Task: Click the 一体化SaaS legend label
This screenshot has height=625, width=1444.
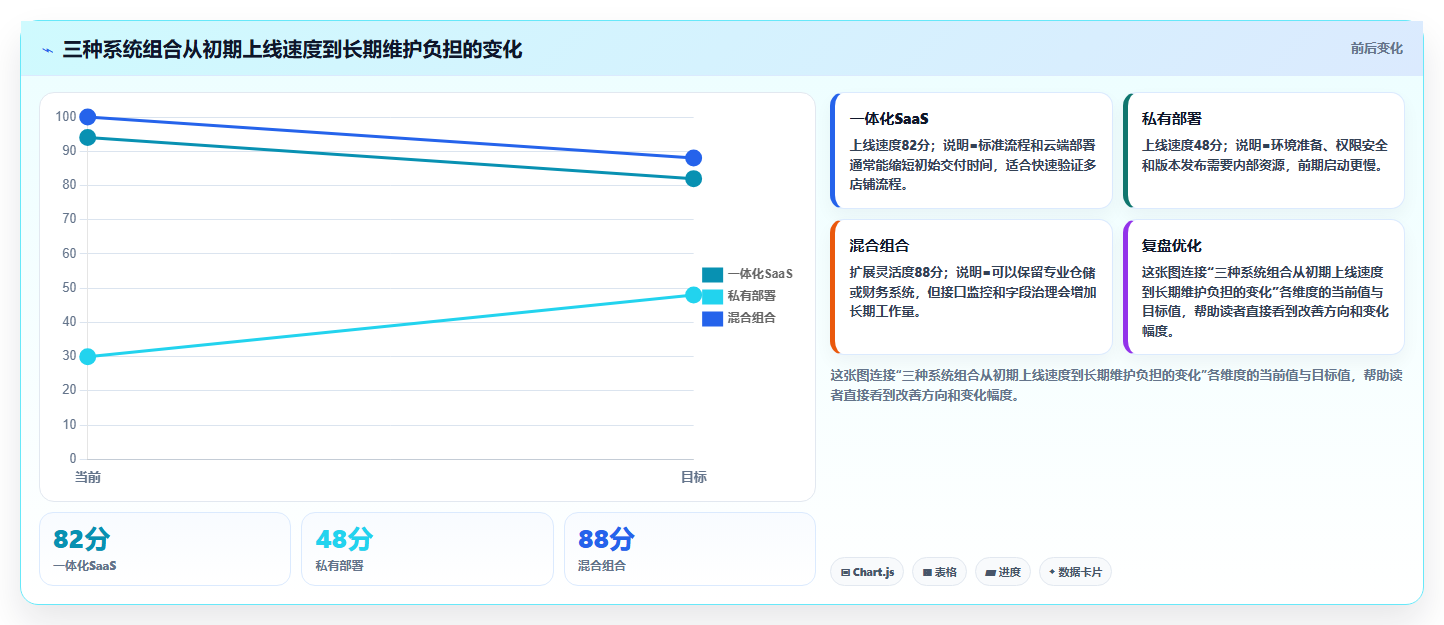Action: click(760, 274)
